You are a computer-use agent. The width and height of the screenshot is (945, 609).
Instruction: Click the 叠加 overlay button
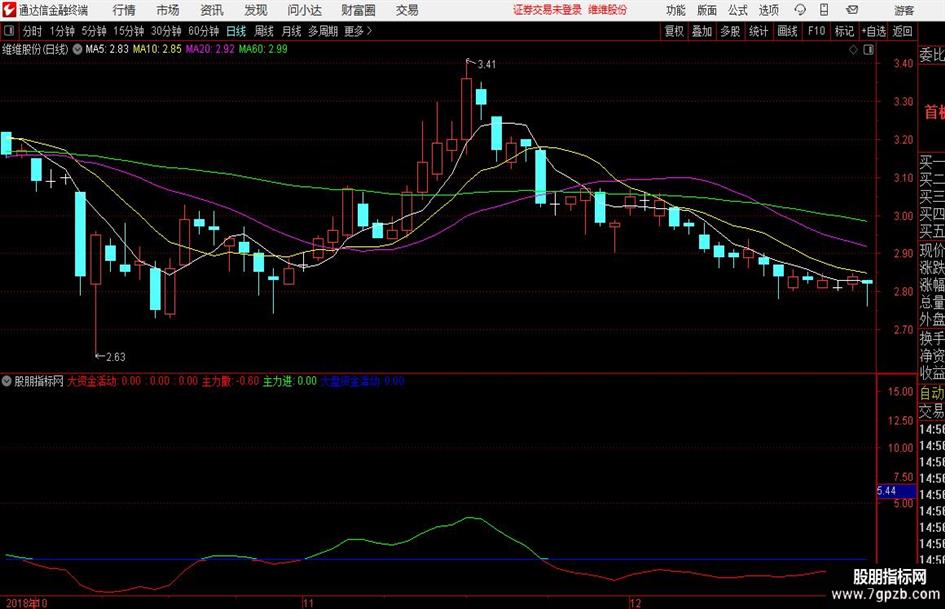pos(702,31)
